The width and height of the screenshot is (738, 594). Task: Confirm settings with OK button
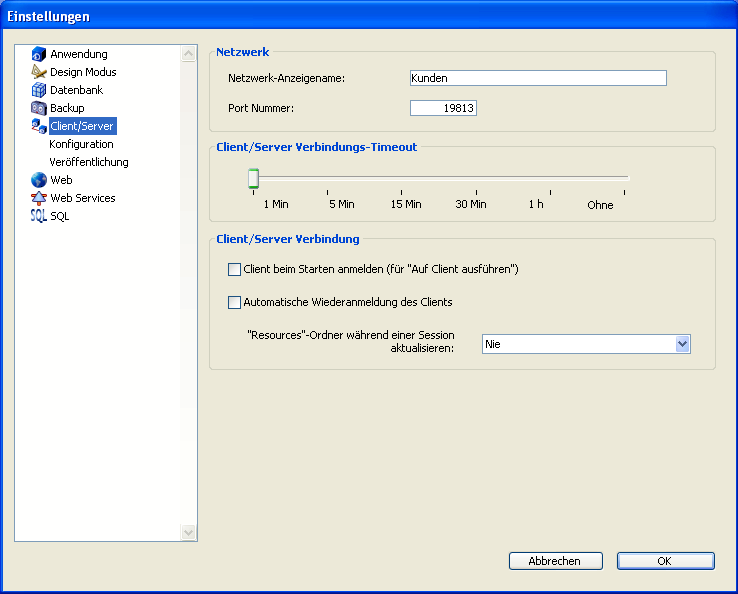pyautogui.click(x=665, y=561)
